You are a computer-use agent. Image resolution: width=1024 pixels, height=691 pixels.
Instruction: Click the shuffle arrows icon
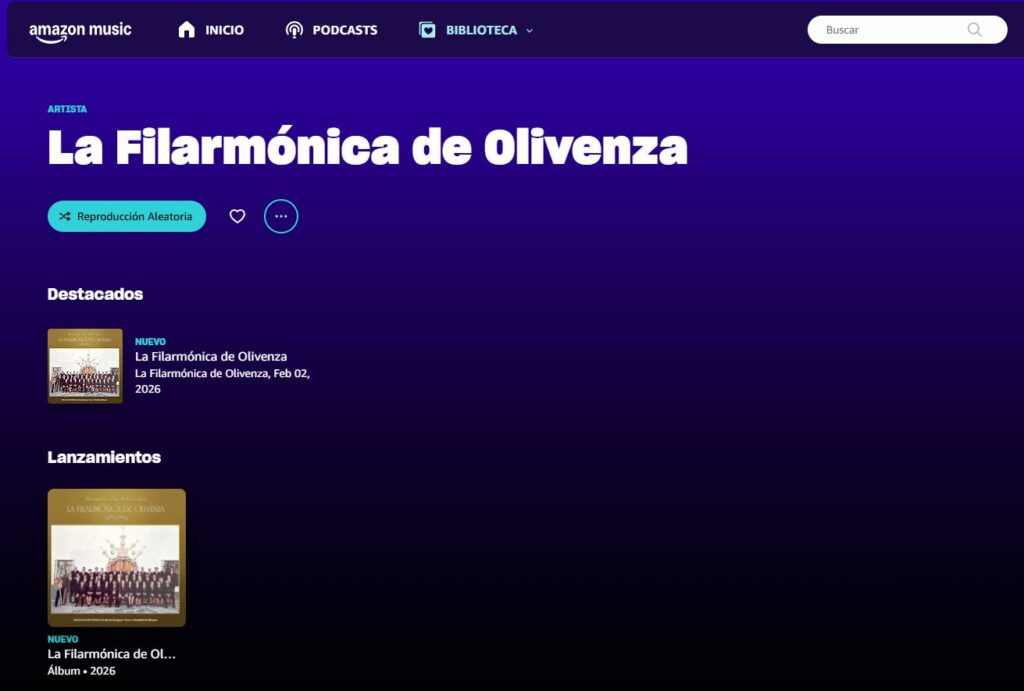click(x=65, y=216)
